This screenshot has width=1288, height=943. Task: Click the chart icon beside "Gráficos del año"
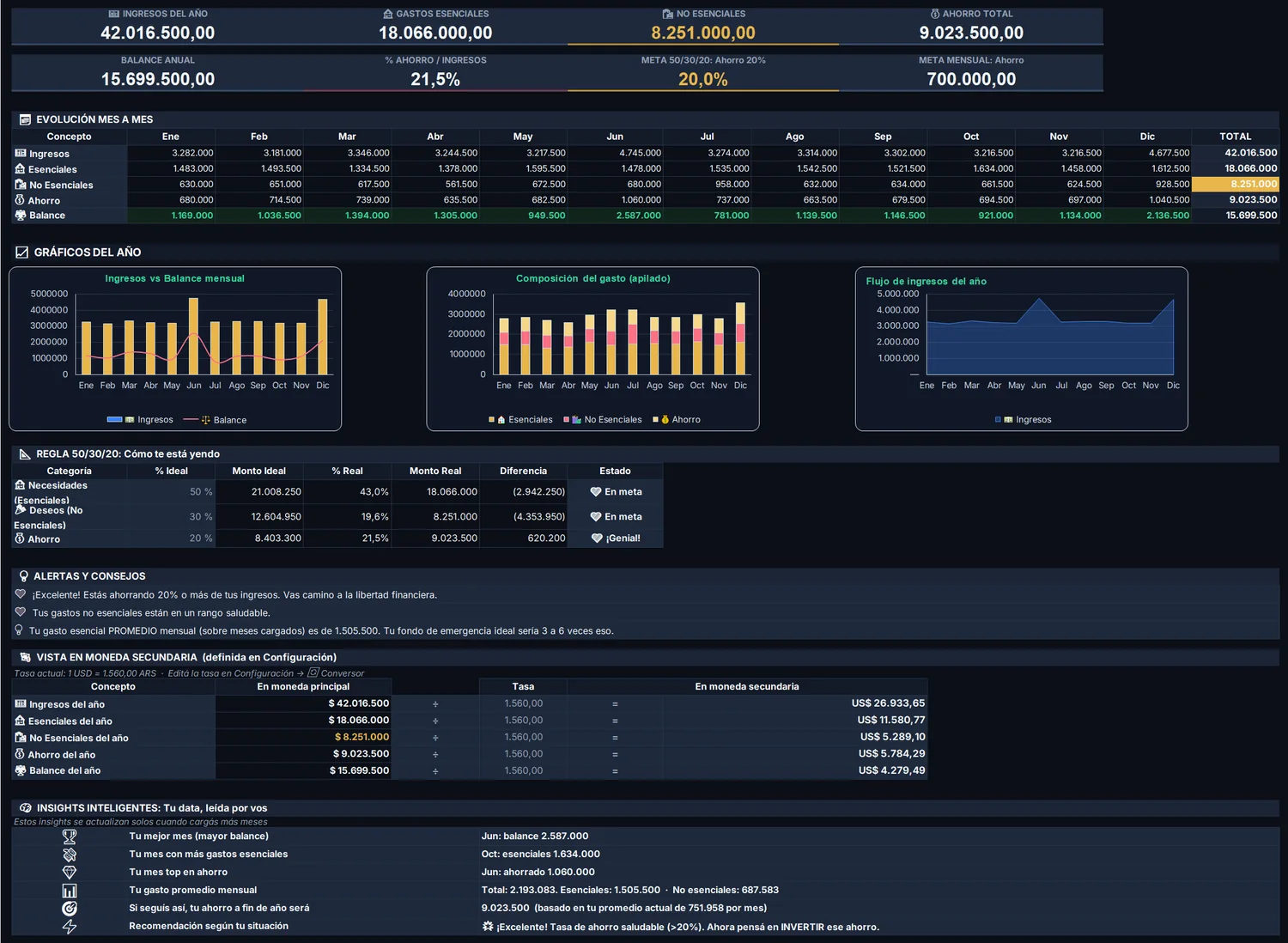tap(22, 252)
